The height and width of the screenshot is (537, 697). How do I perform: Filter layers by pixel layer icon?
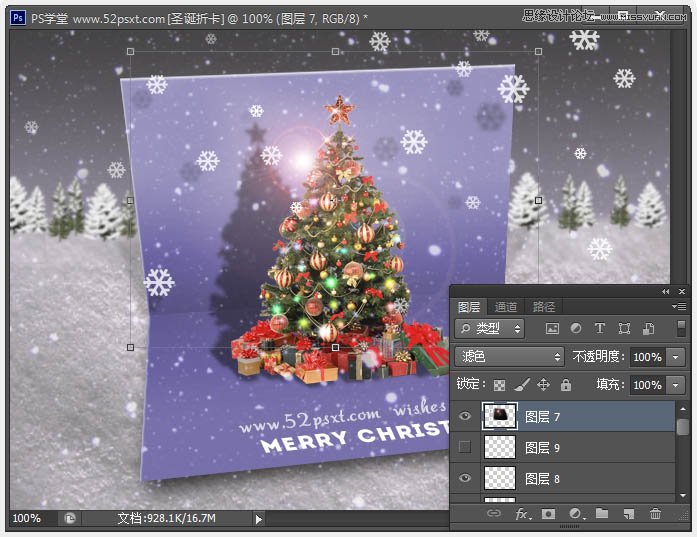click(x=552, y=329)
